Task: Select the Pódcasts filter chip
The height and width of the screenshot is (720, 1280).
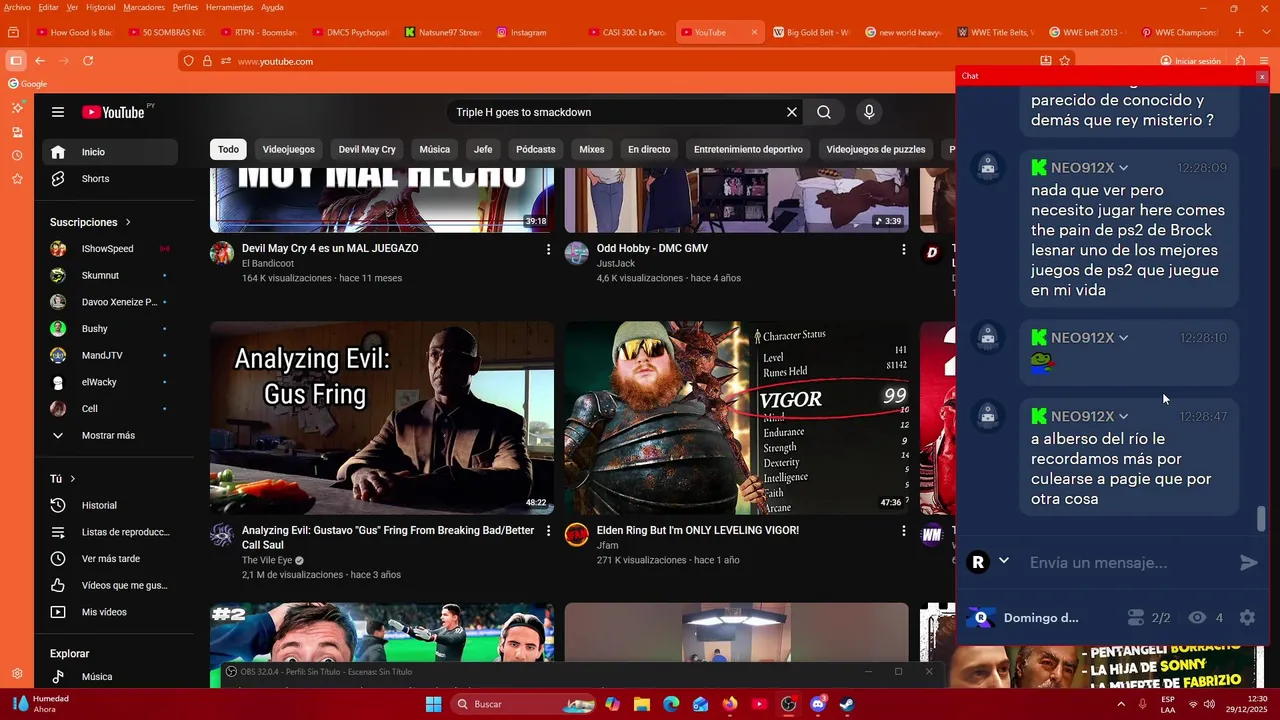Action: [535, 149]
